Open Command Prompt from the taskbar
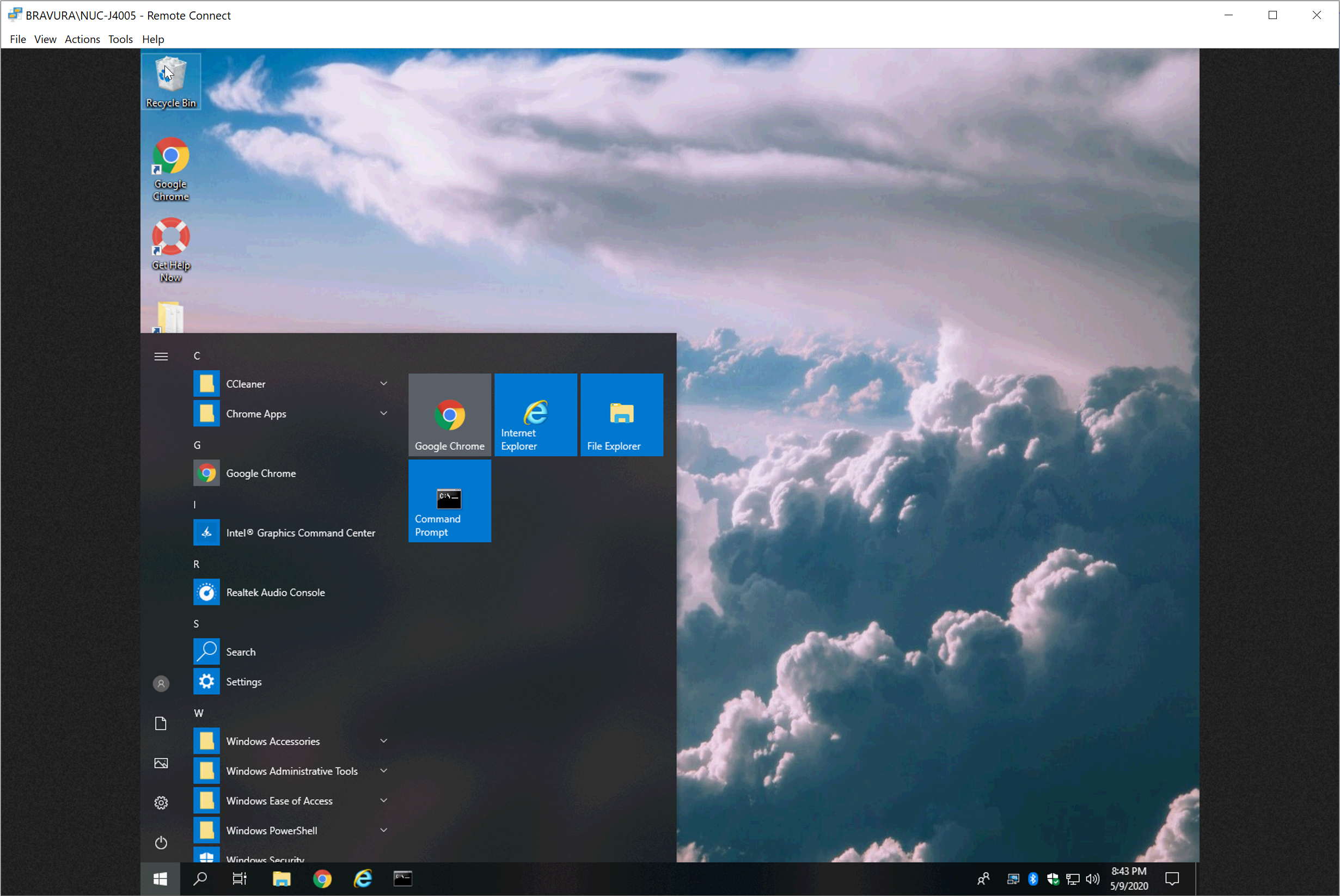Viewport: 1340px width, 896px height. pos(403,879)
